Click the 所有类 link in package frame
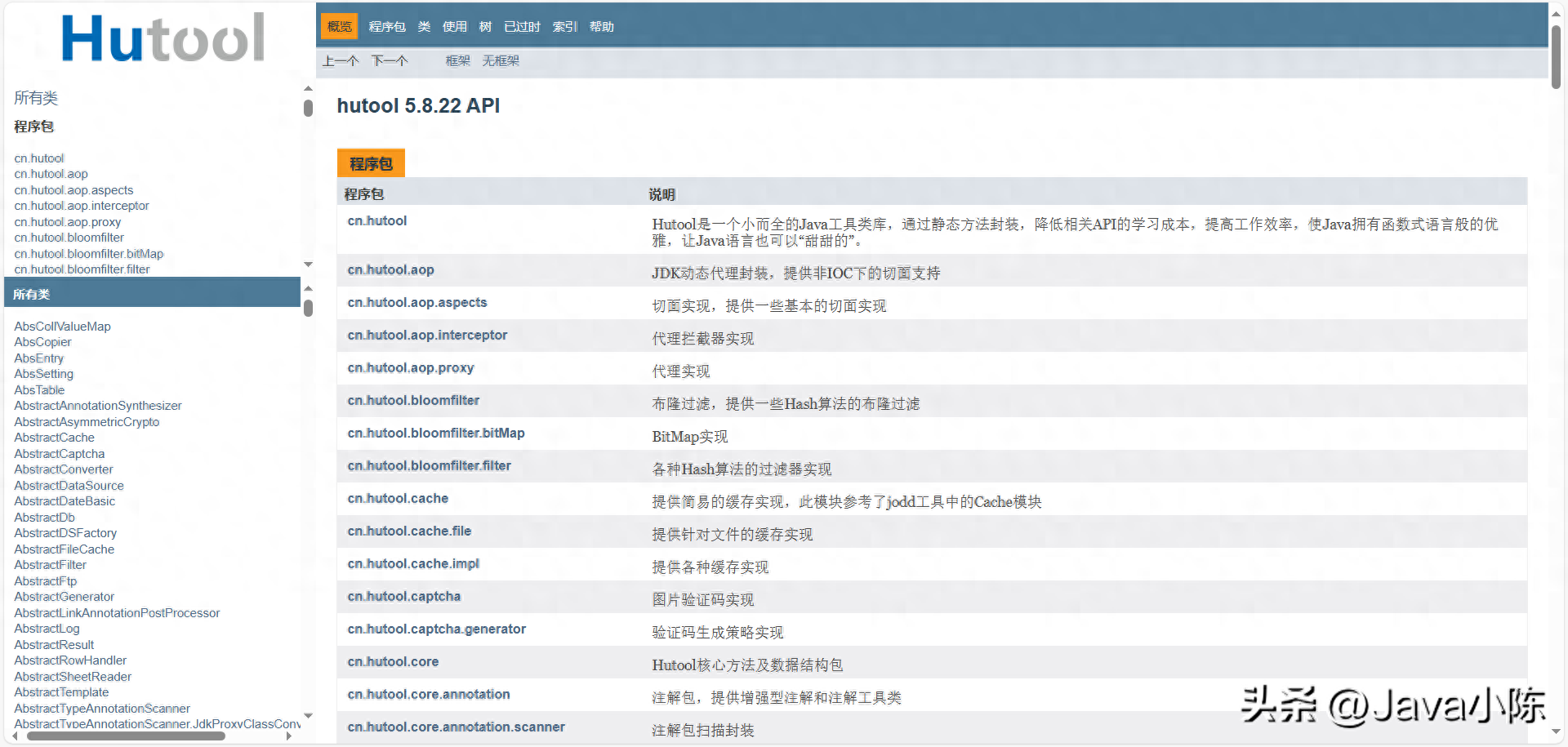1568x747 pixels. point(36,98)
